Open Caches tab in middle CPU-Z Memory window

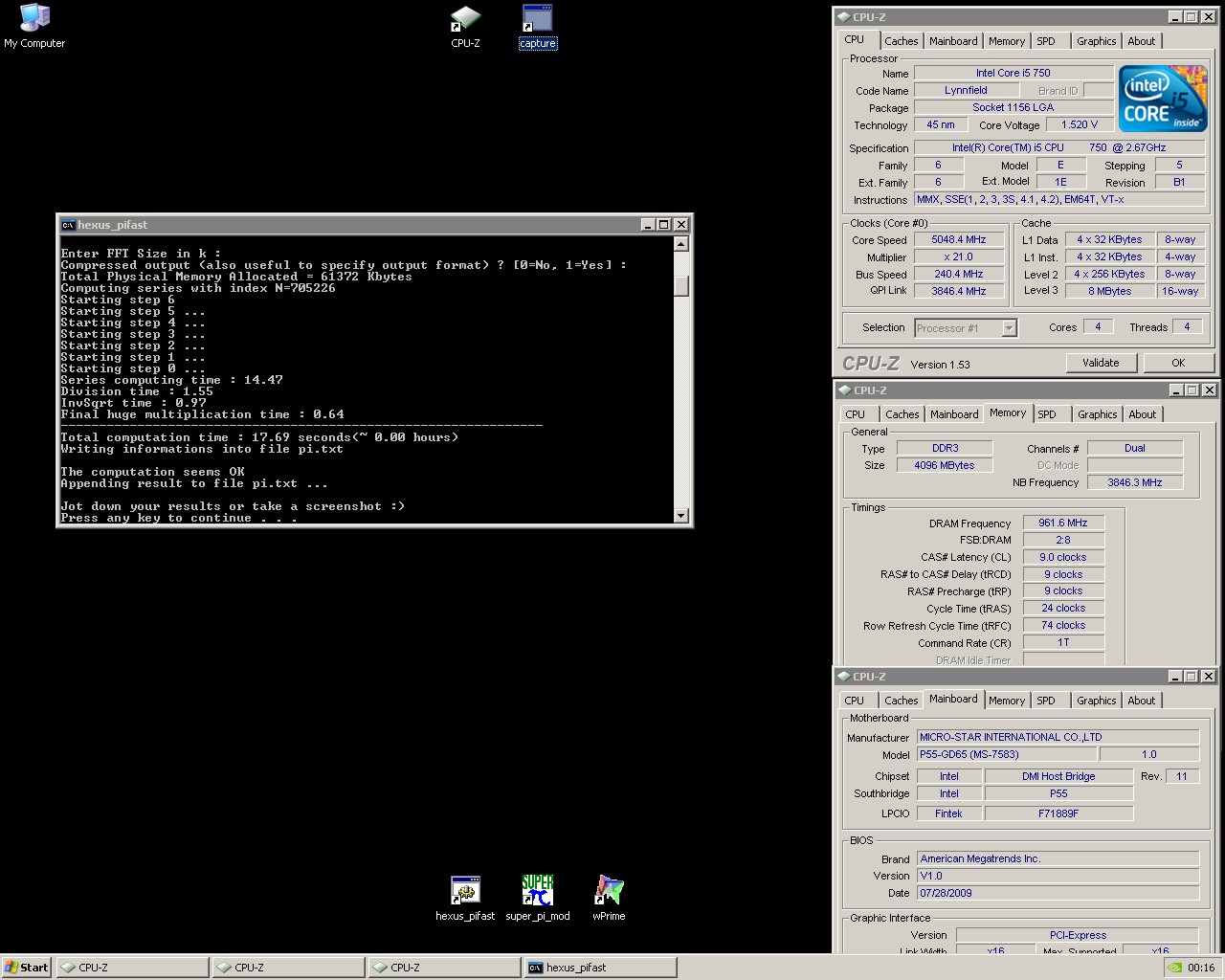click(902, 414)
